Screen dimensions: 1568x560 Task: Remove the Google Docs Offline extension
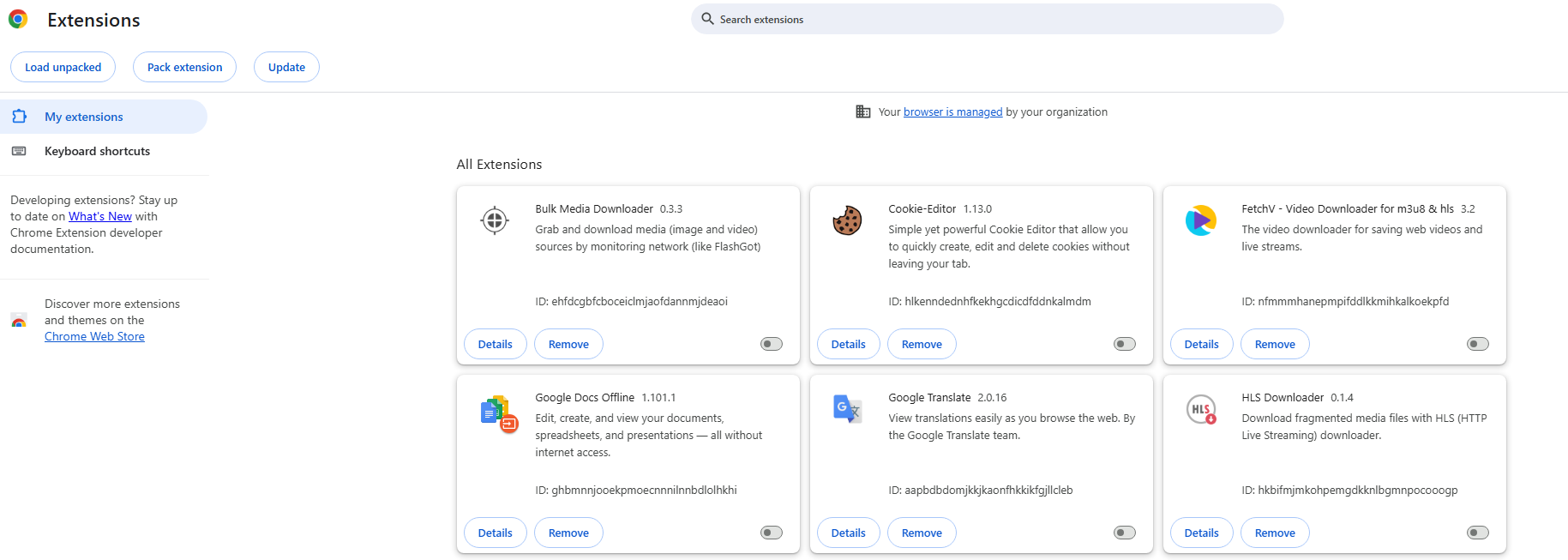(568, 533)
